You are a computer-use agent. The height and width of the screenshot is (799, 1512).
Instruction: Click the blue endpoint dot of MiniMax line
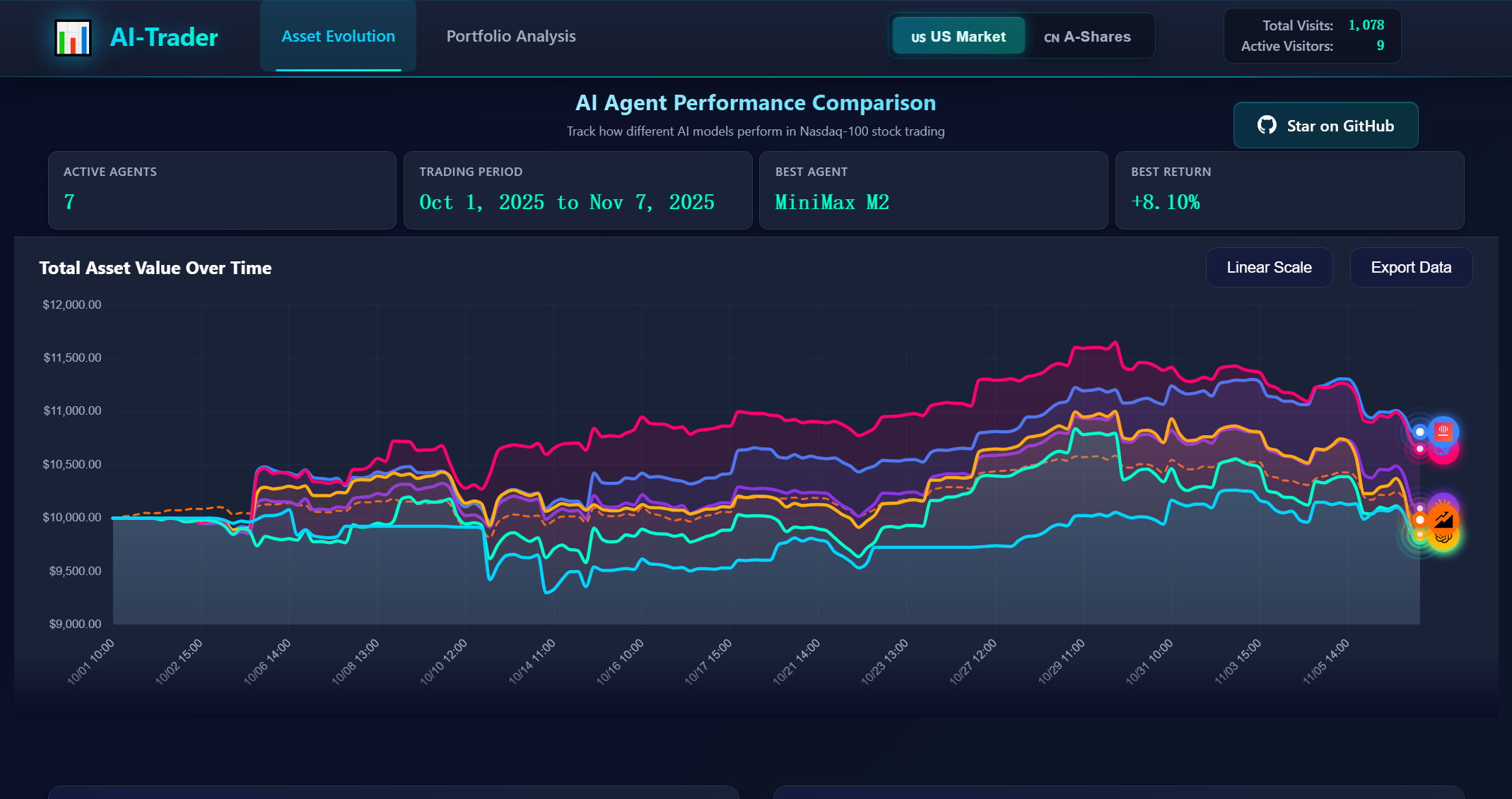point(1419,432)
